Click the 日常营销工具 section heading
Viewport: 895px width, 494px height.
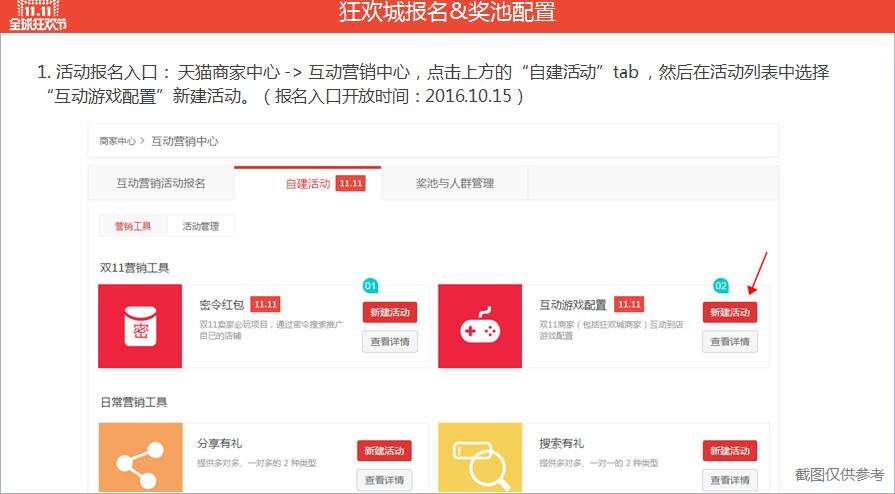tap(134, 402)
